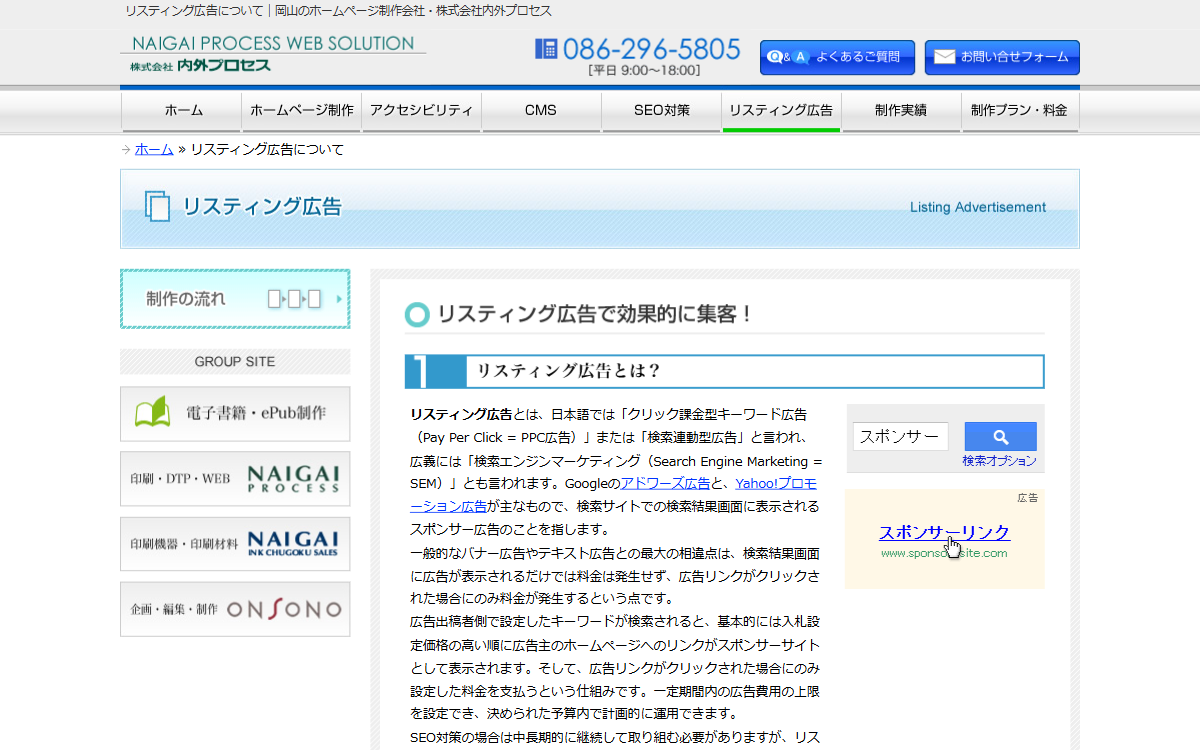Open the SEO対策 tab
This screenshot has height=750, width=1200.
661,111
